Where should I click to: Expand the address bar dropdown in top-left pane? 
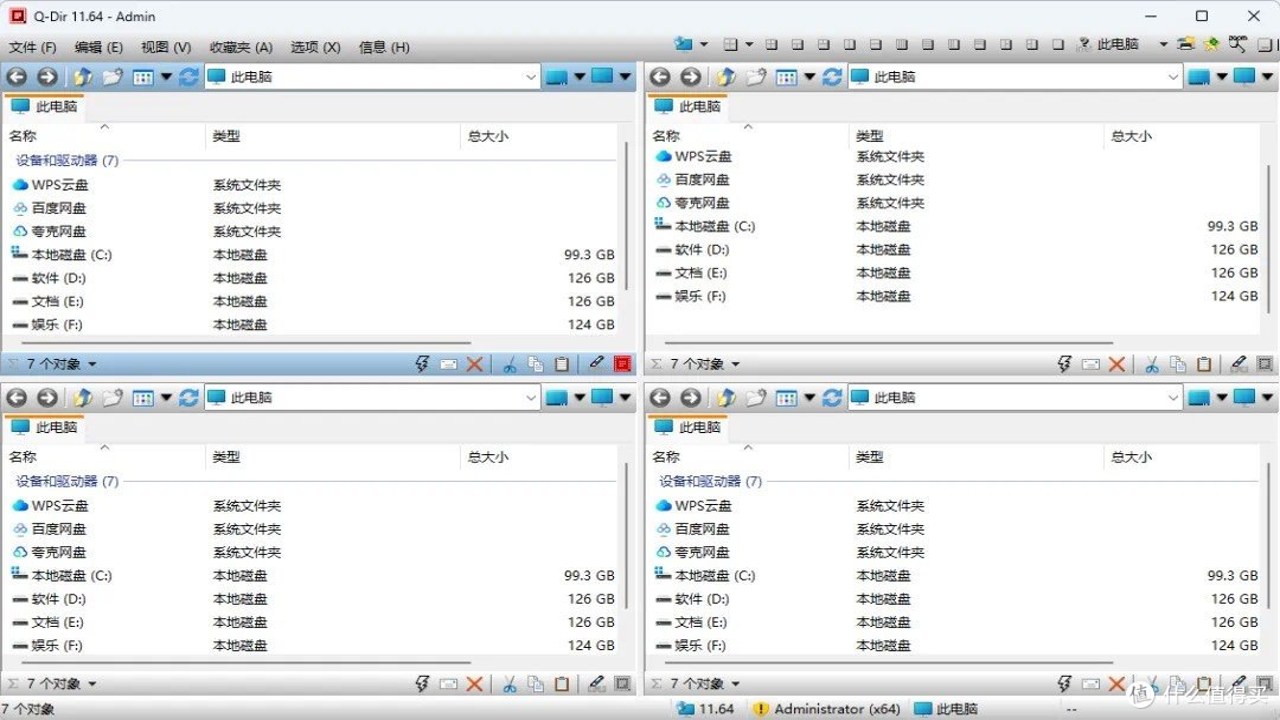(x=531, y=77)
